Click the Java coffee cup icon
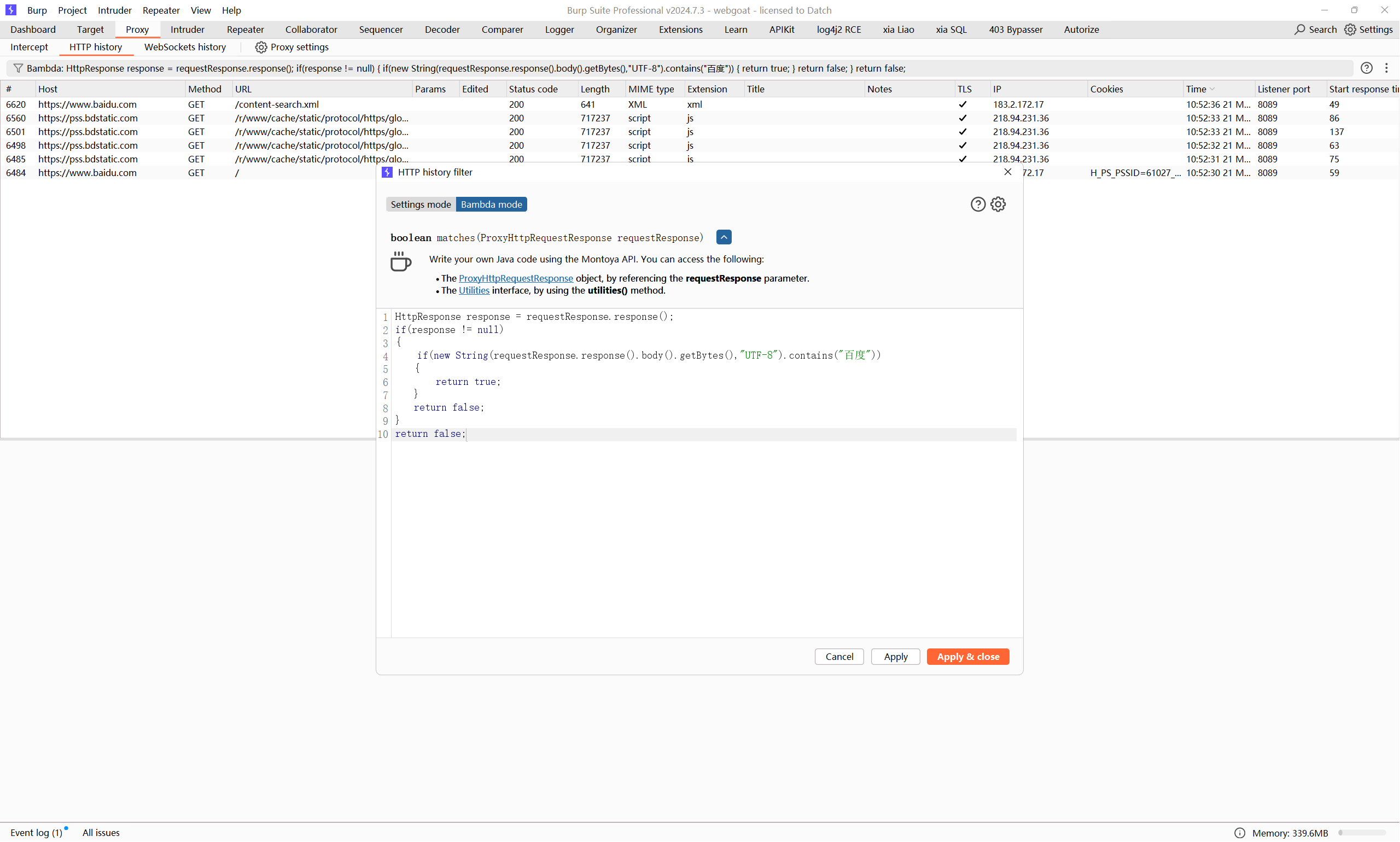The height and width of the screenshot is (842, 1400). click(x=401, y=261)
